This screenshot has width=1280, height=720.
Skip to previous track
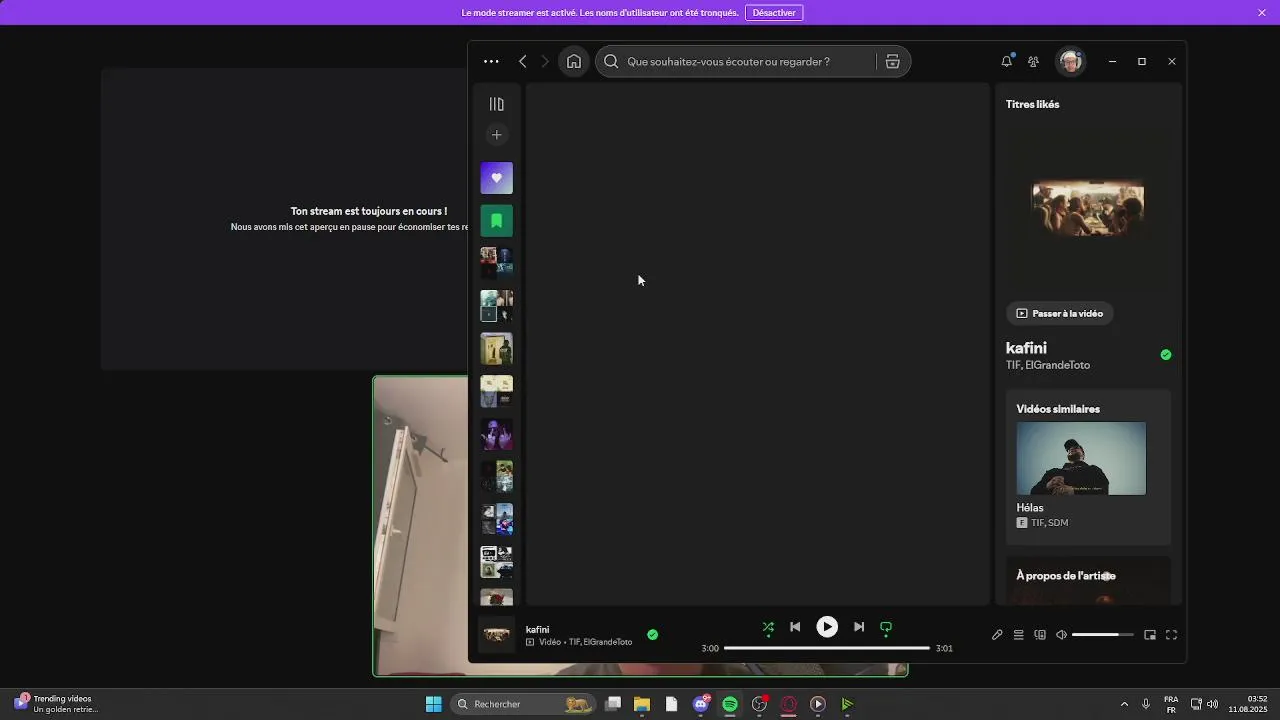pos(795,627)
